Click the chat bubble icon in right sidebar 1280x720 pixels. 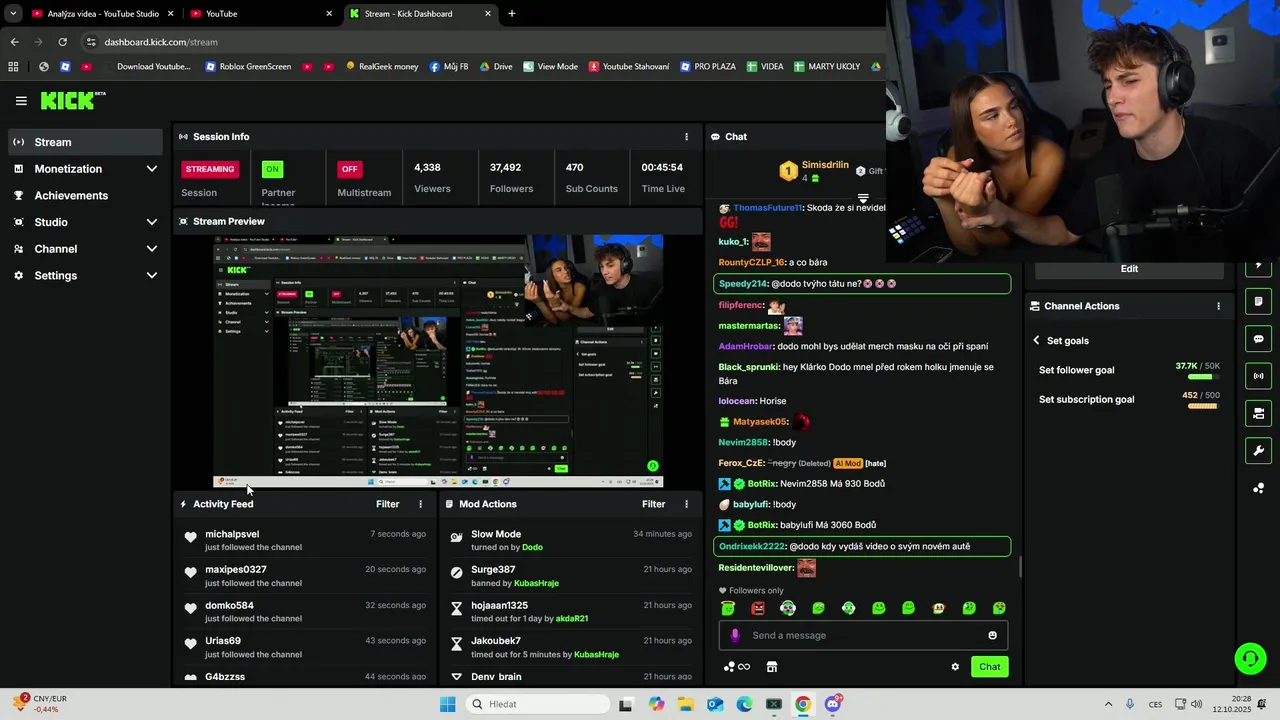click(x=1258, y=339)
